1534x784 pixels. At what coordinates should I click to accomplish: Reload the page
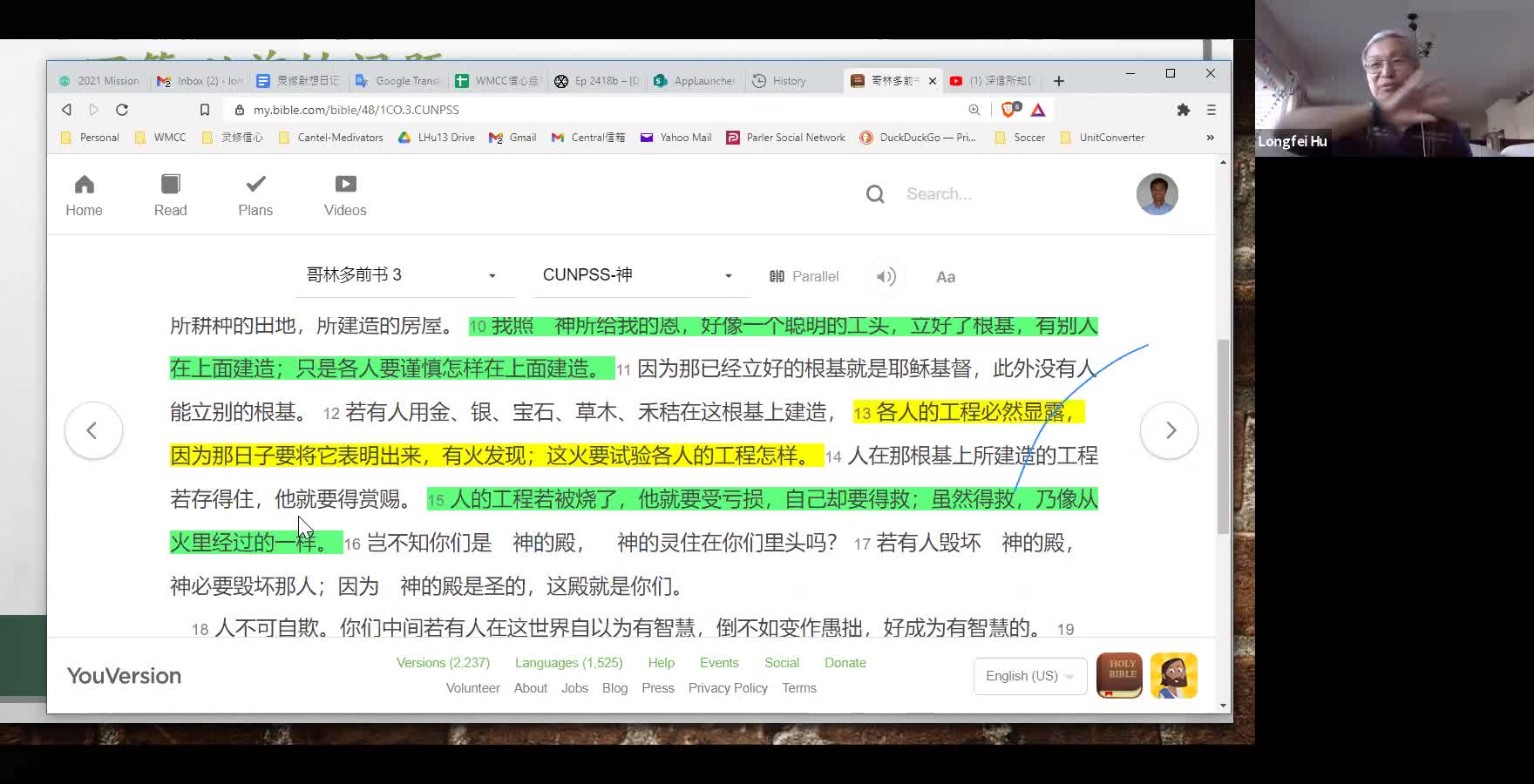pyautogui.click(x=122, y=110)
